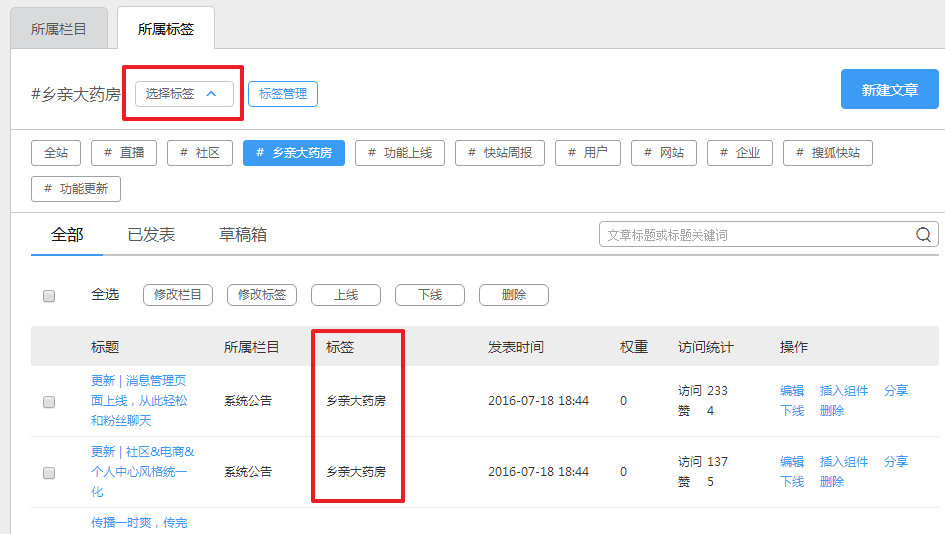Image resolution: width=945 pixels, height=534 pixels.
Task: Click 分享 for the 社区&电商& article
Action: (896, 462)
